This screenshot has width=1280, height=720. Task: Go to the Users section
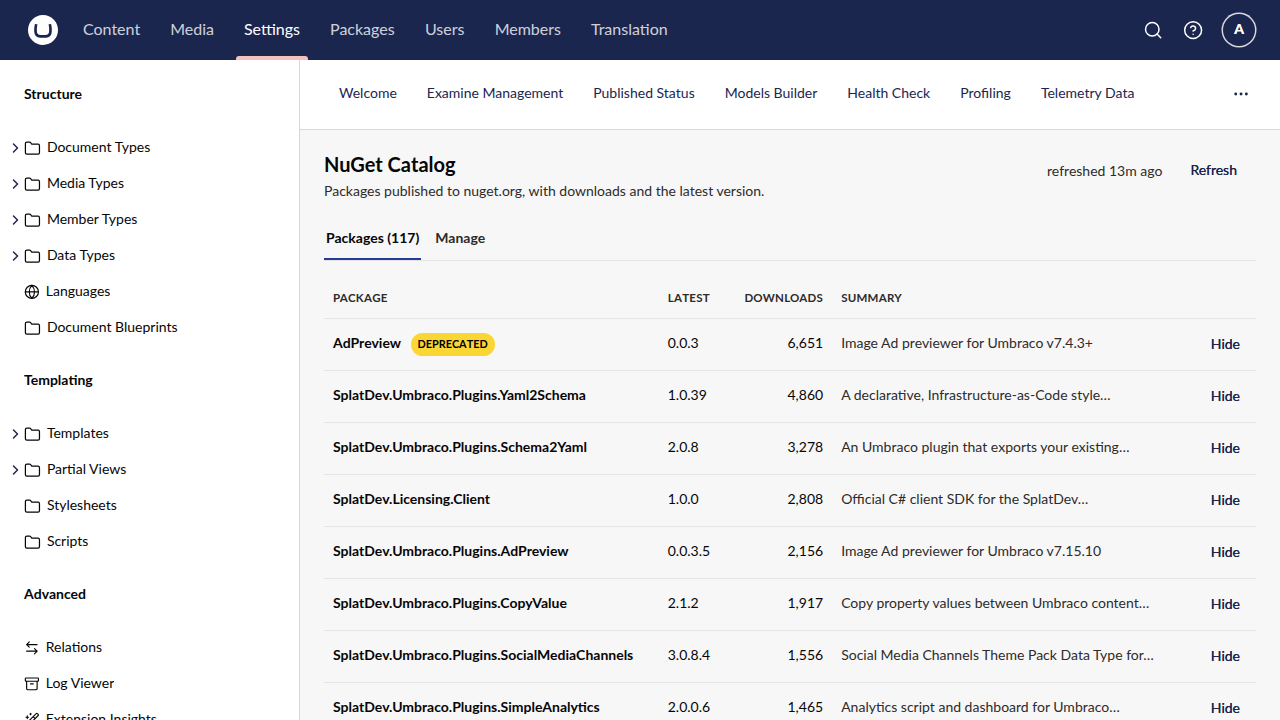(445, 30)
